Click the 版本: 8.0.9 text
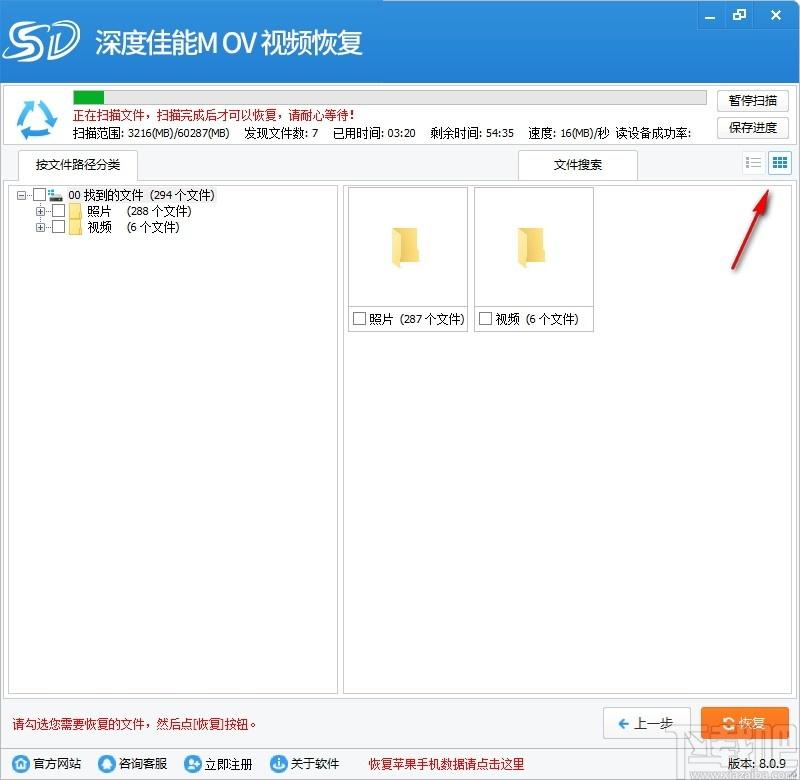The width and height of the screenshot is (800, 780). [757, 764]
